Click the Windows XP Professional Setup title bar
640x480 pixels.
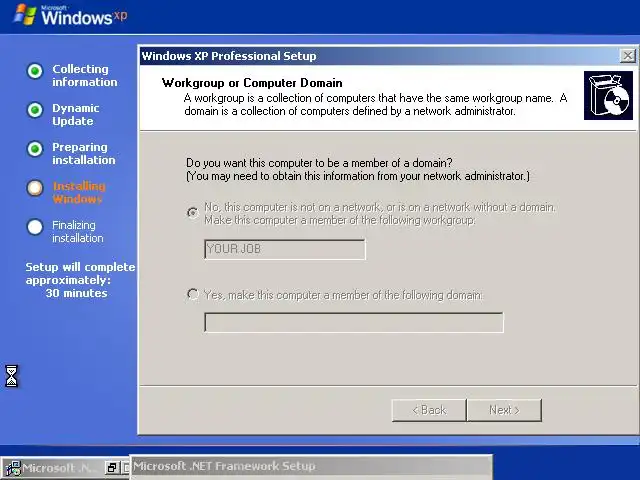[380, 56]
